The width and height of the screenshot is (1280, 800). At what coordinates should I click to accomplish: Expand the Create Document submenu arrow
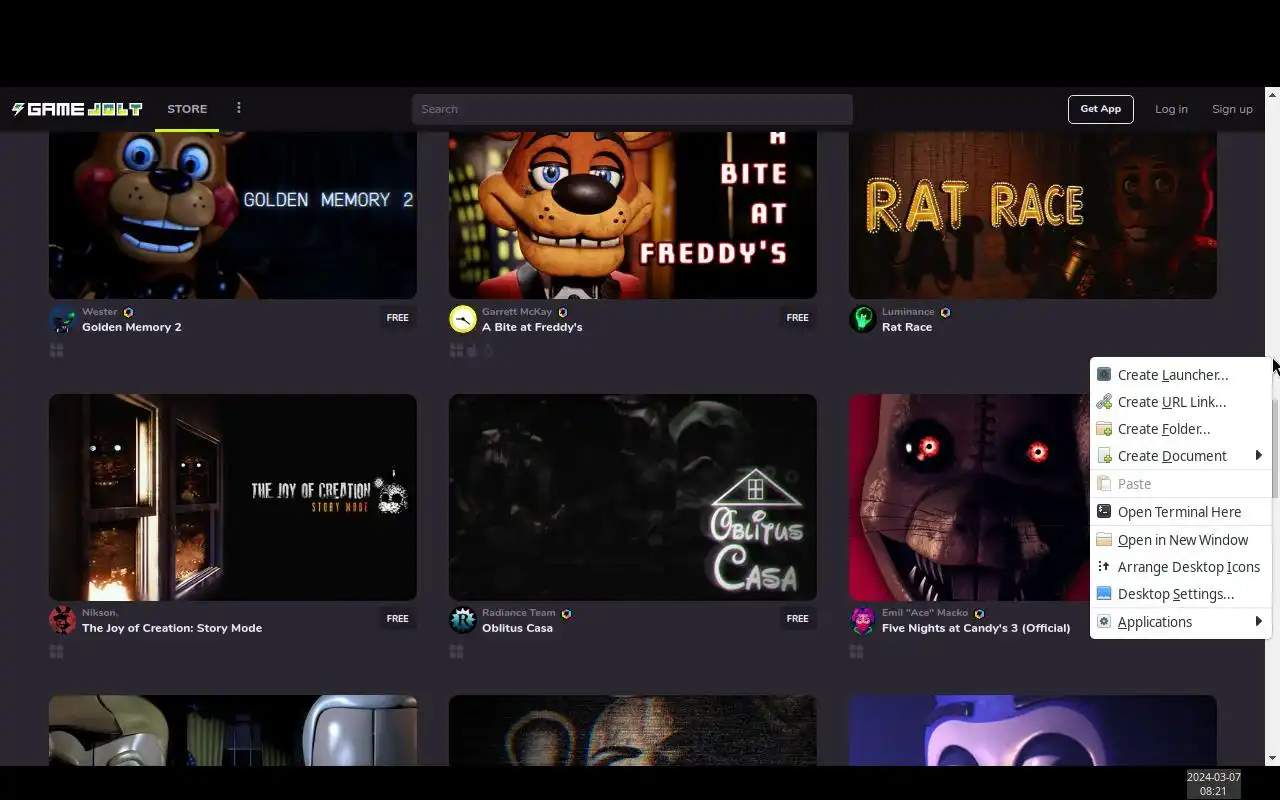coord(1258,456)
